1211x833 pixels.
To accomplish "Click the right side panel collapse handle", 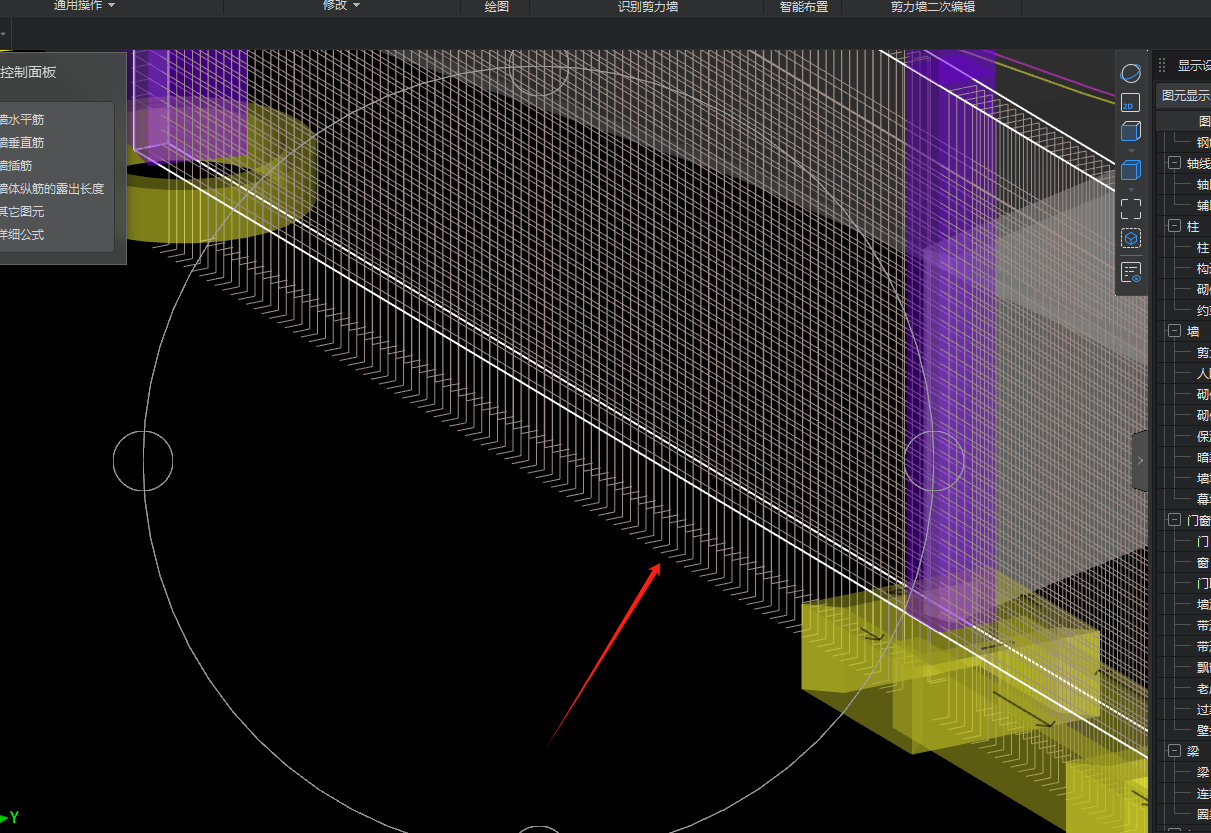I will (x=1140, y=461).
